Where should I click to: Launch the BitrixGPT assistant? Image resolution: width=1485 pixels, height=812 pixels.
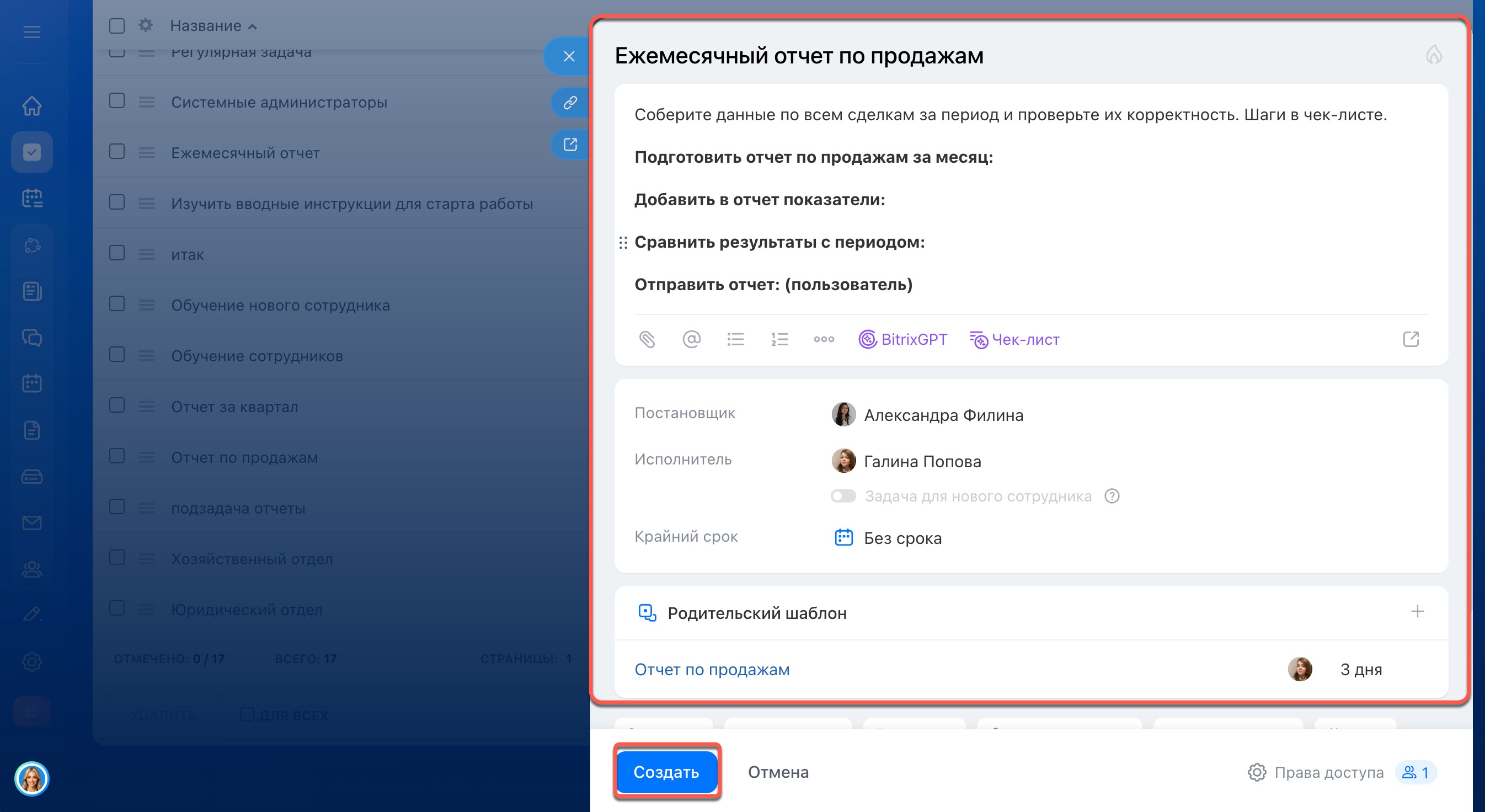[902, 339]
